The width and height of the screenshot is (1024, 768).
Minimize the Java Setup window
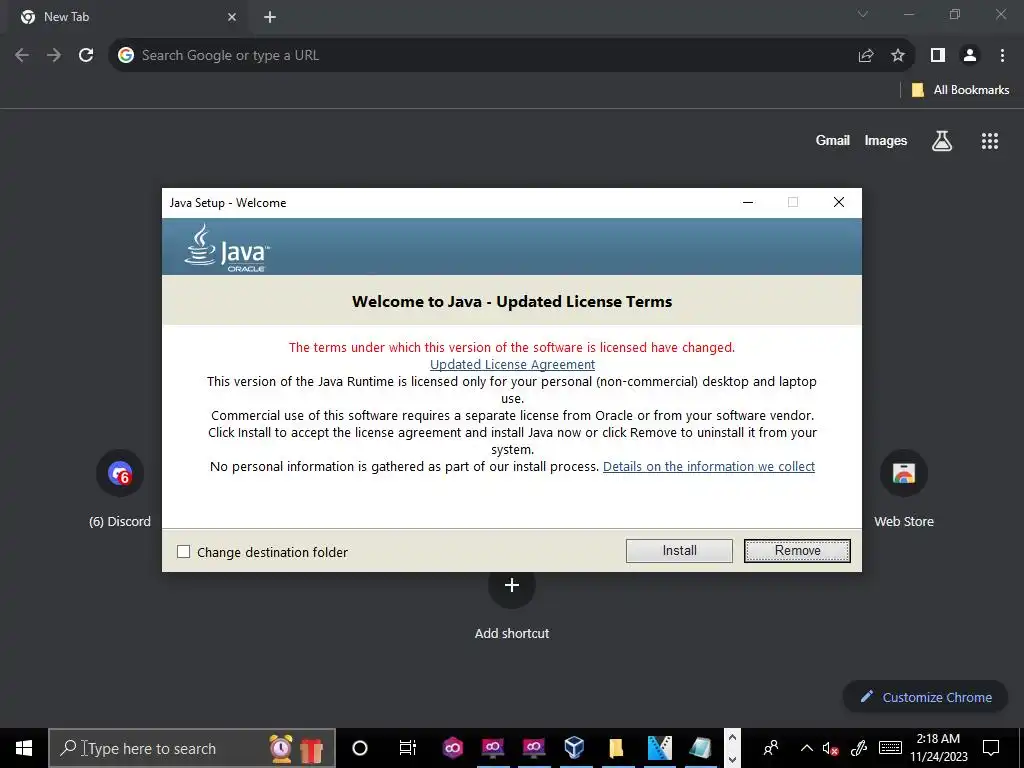click(748, 202)
